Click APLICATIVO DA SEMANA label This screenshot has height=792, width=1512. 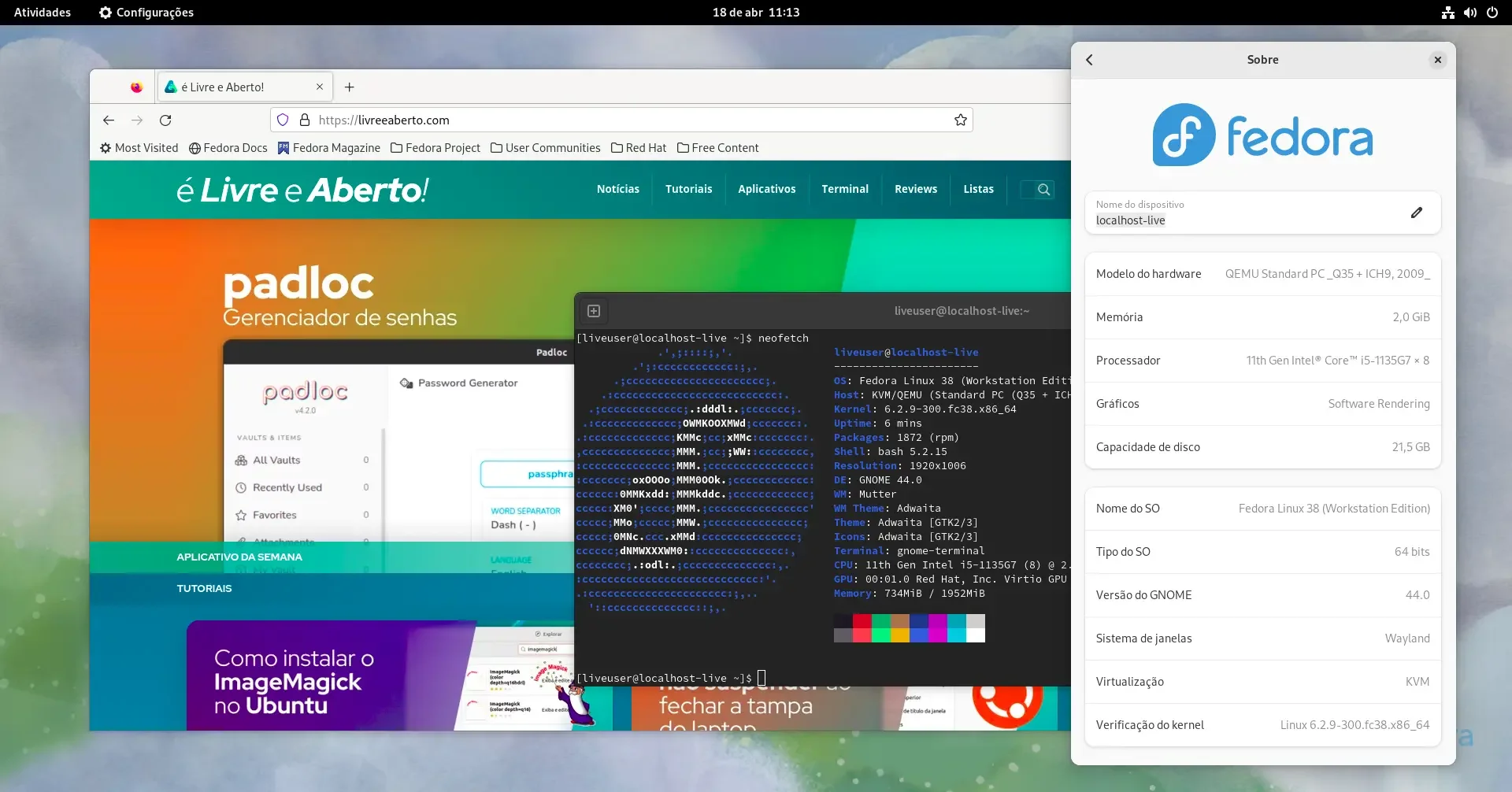pyautogui.click(x=239, y=557)
